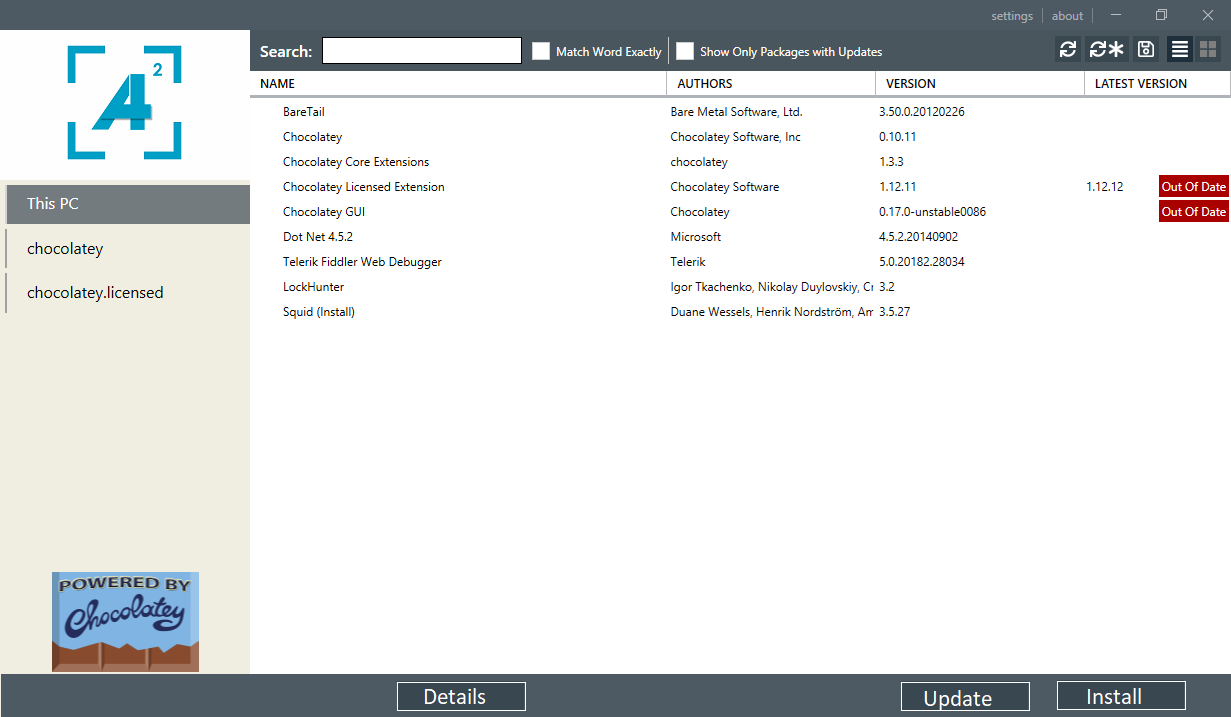Sort by VERSION column header
This screenshot has width=1231, height=717.
pyautogui.click(x=980, y=84)
